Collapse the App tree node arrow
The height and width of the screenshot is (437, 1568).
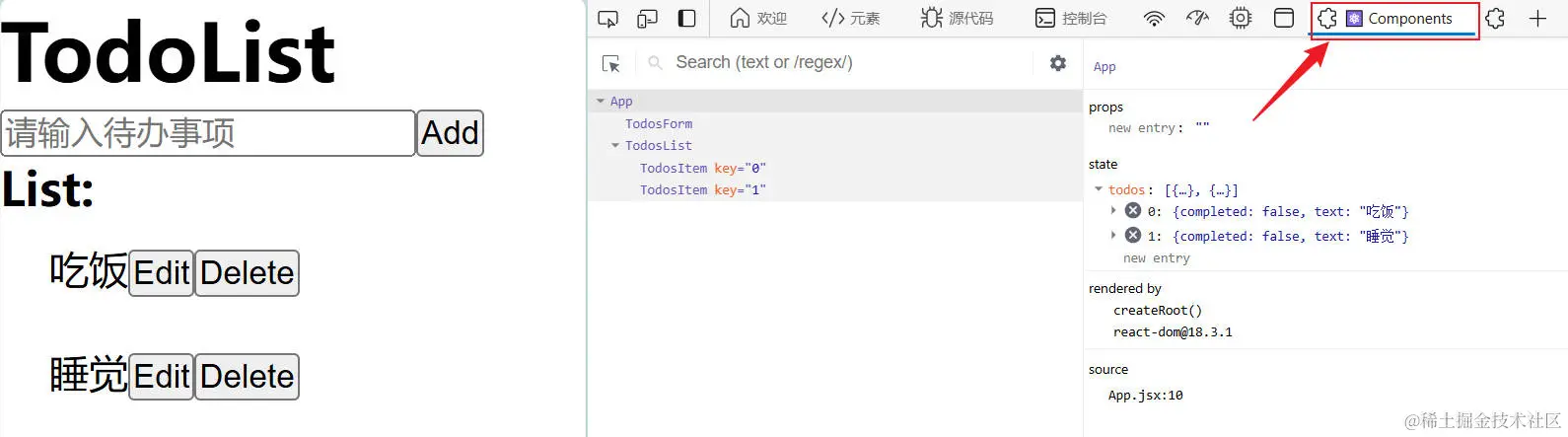click(601, 102)
